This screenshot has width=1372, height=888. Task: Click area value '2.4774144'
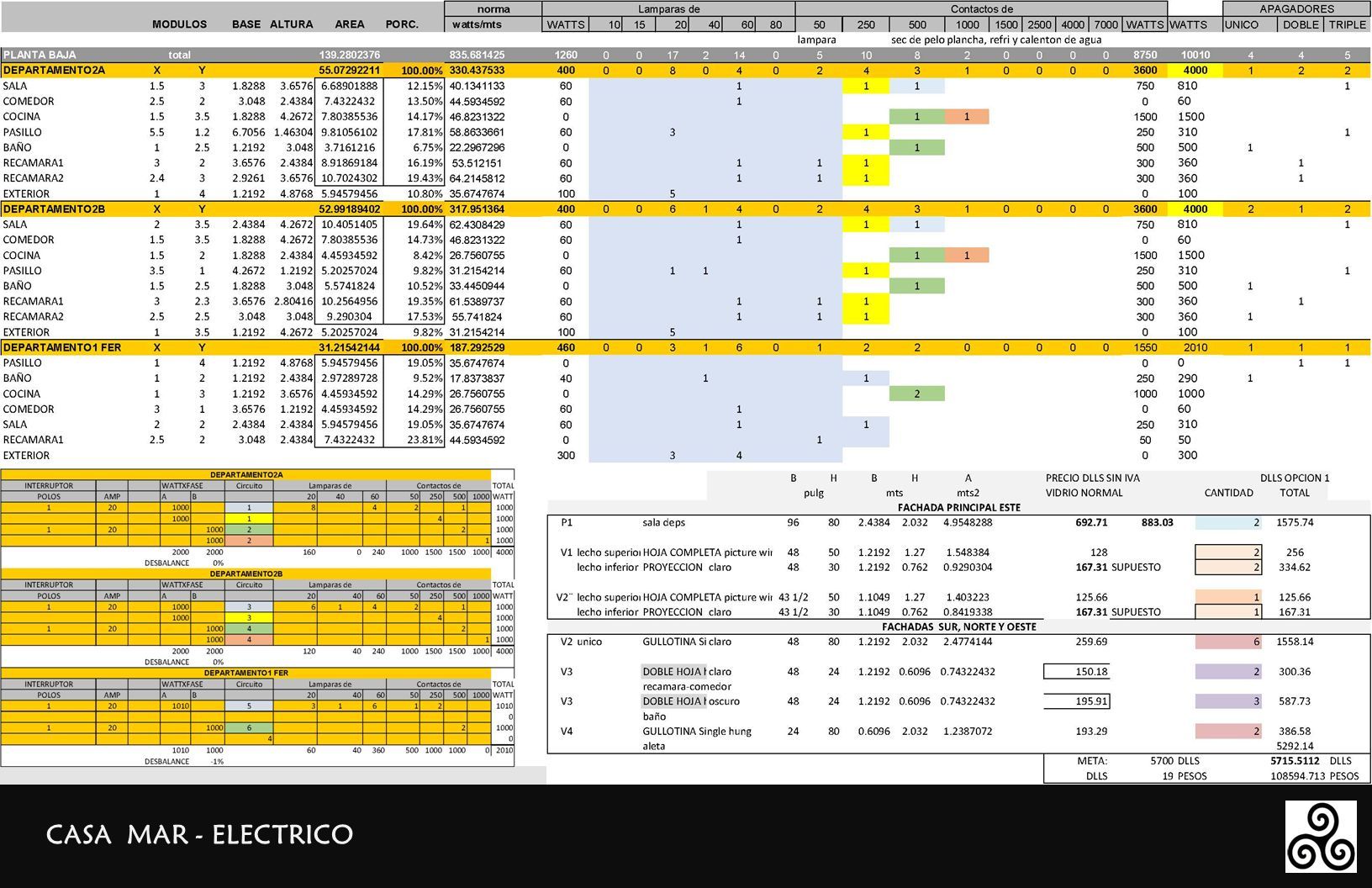(x=968, y=642)
